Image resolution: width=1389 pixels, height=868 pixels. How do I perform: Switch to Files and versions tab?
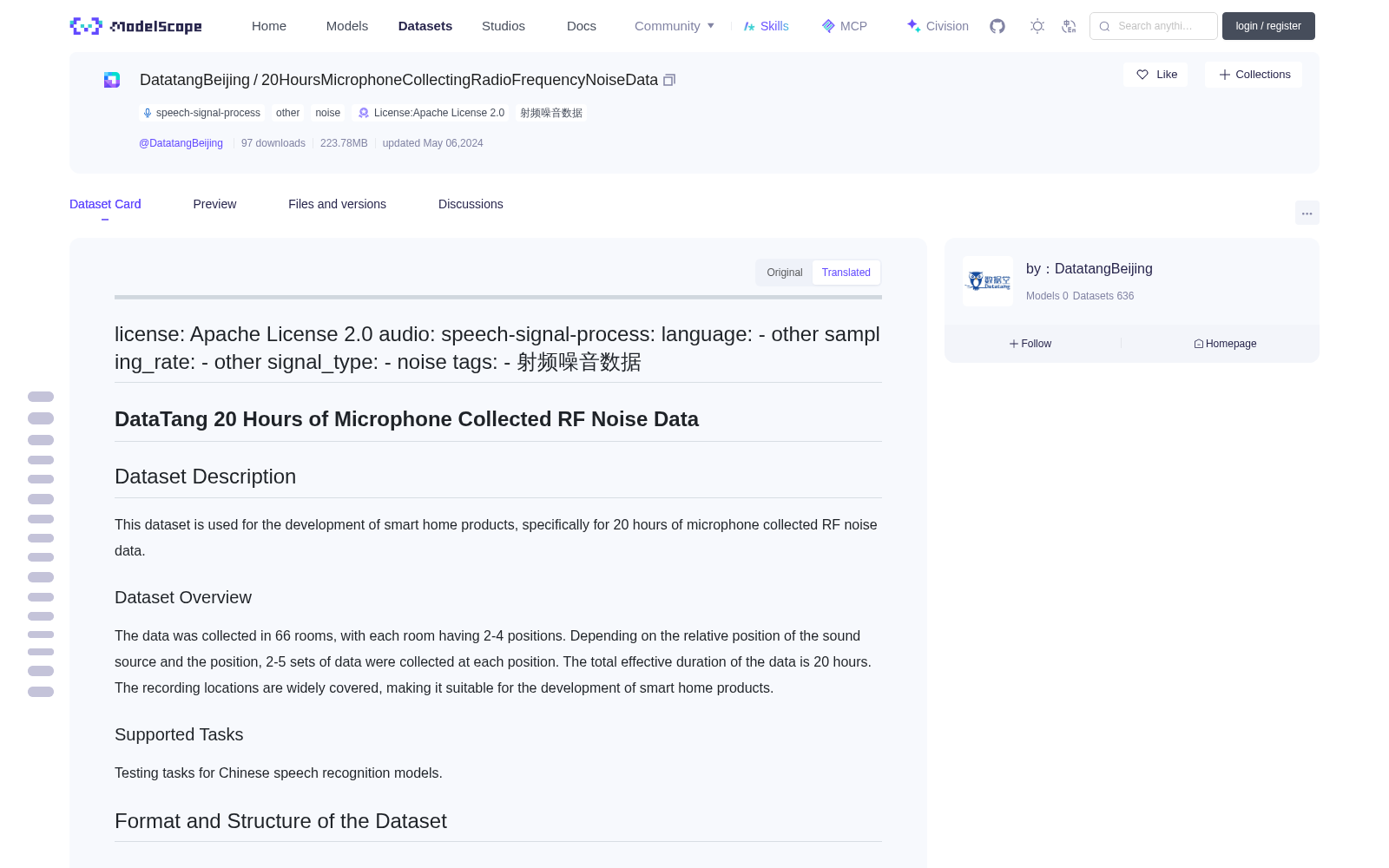click(337, 204)
